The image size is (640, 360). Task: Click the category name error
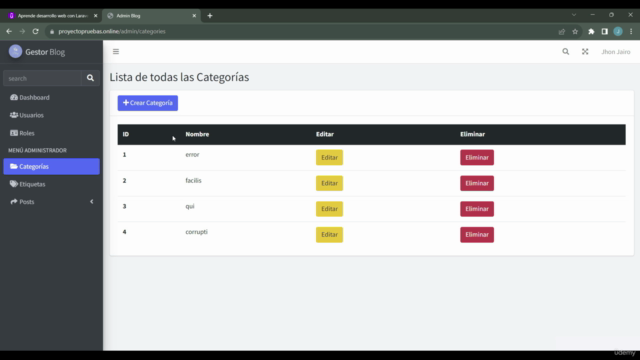pos(192,155)
